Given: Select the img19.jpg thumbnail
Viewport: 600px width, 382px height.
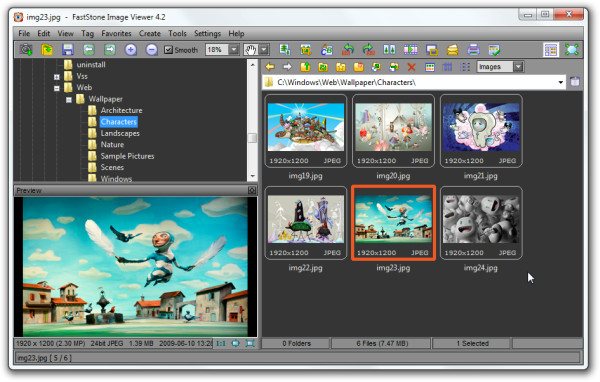Looking at the screenshot, I should tap(306, 131).
